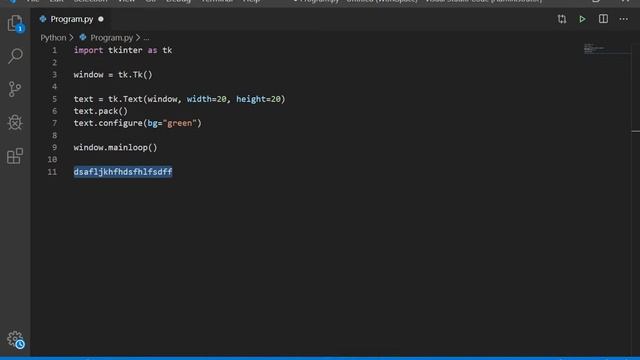640x360 pixels.
Task: Open the Debug view with the bug icon
Action: pos(15,122)
